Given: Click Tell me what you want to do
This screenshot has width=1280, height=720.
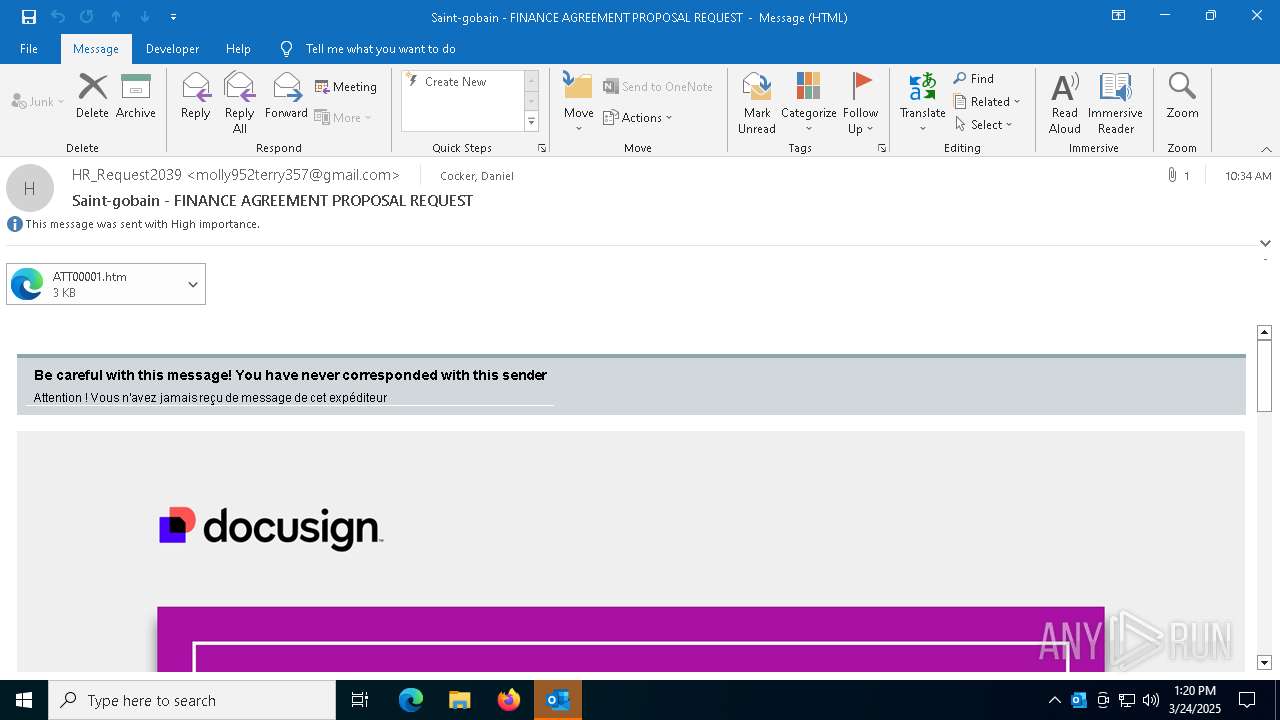Looking at the screenshot, I should coord(380,49).
